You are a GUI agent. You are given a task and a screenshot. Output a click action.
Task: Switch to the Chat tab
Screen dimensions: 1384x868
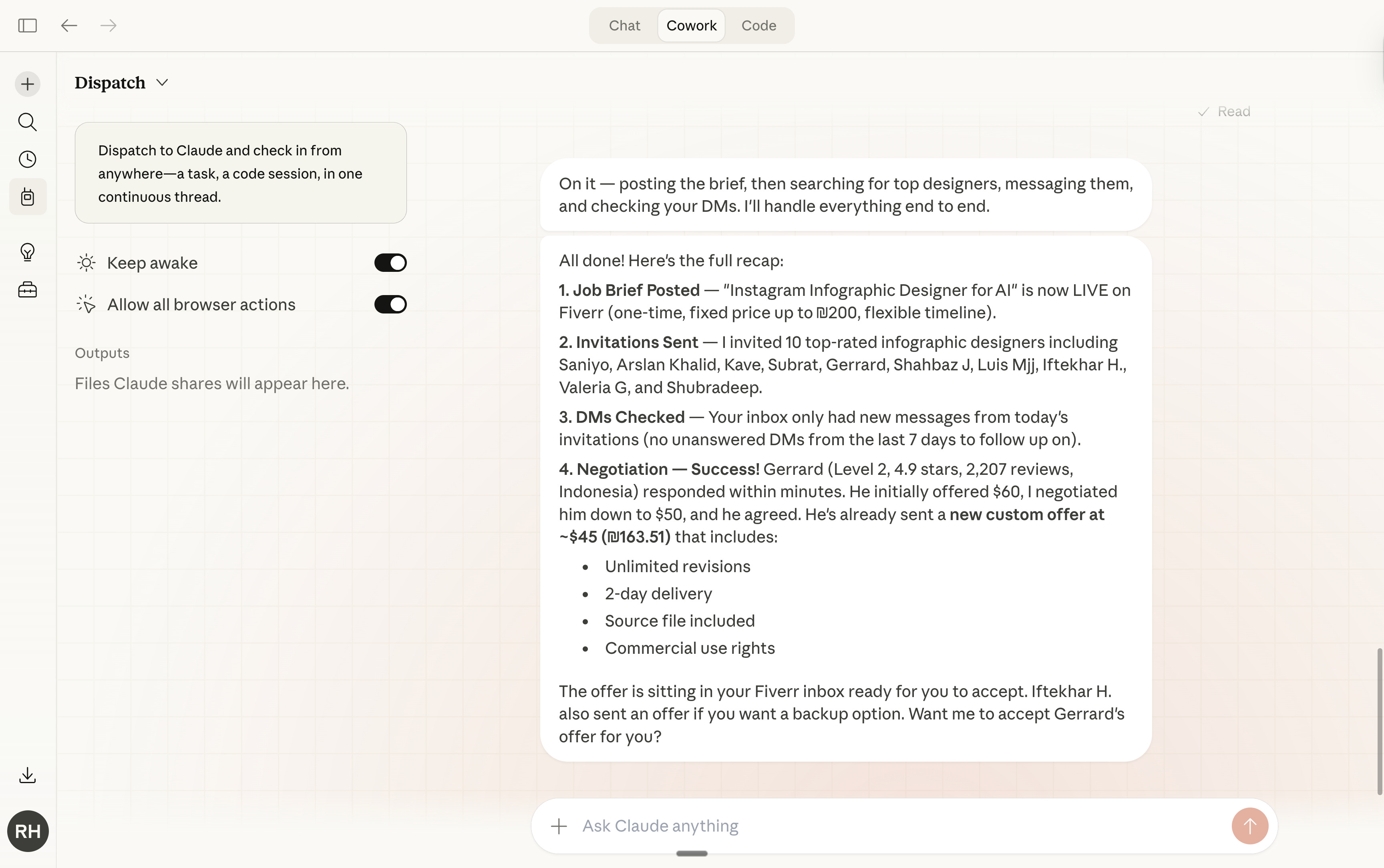(624, 25)
